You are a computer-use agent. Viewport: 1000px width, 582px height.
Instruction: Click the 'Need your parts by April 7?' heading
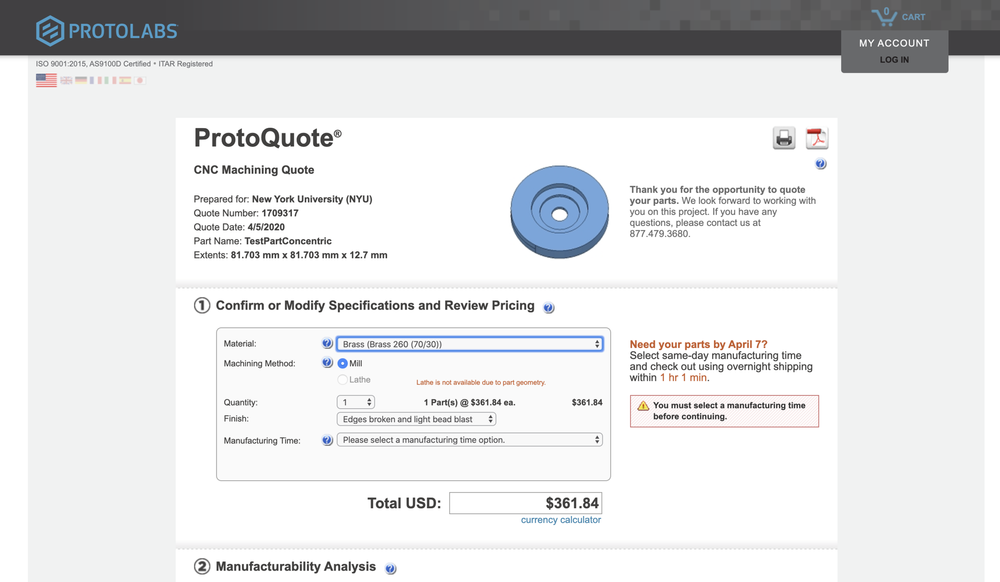click(x=698, y=344)
